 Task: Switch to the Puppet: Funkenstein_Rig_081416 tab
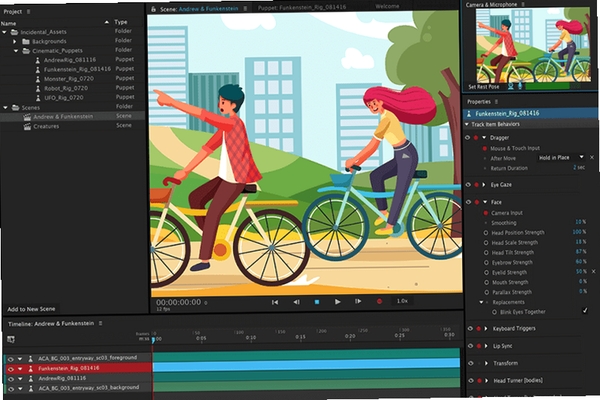(x=302, y=7)
